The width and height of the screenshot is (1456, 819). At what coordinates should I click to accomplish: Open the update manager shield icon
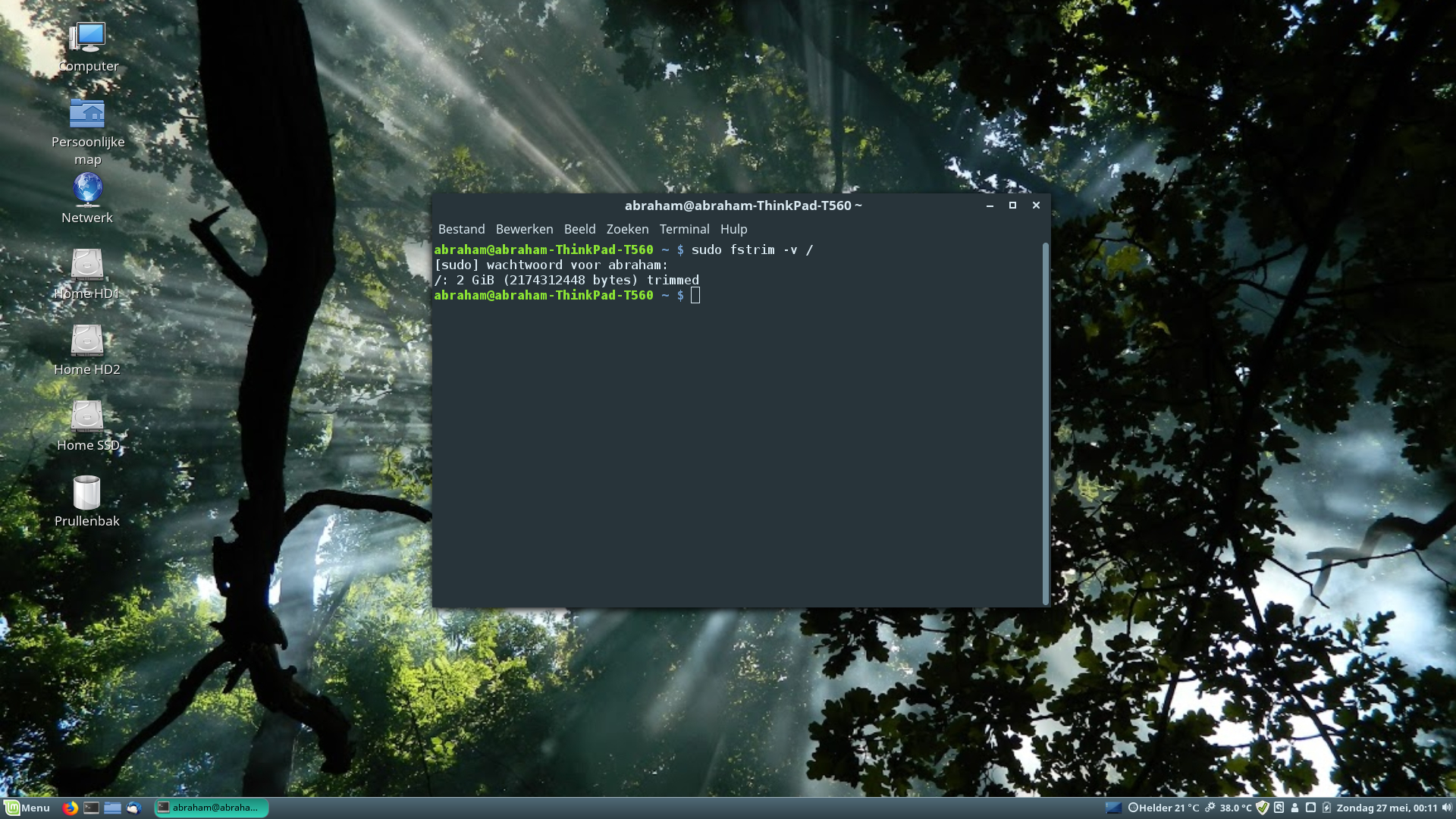[1263, 808]
